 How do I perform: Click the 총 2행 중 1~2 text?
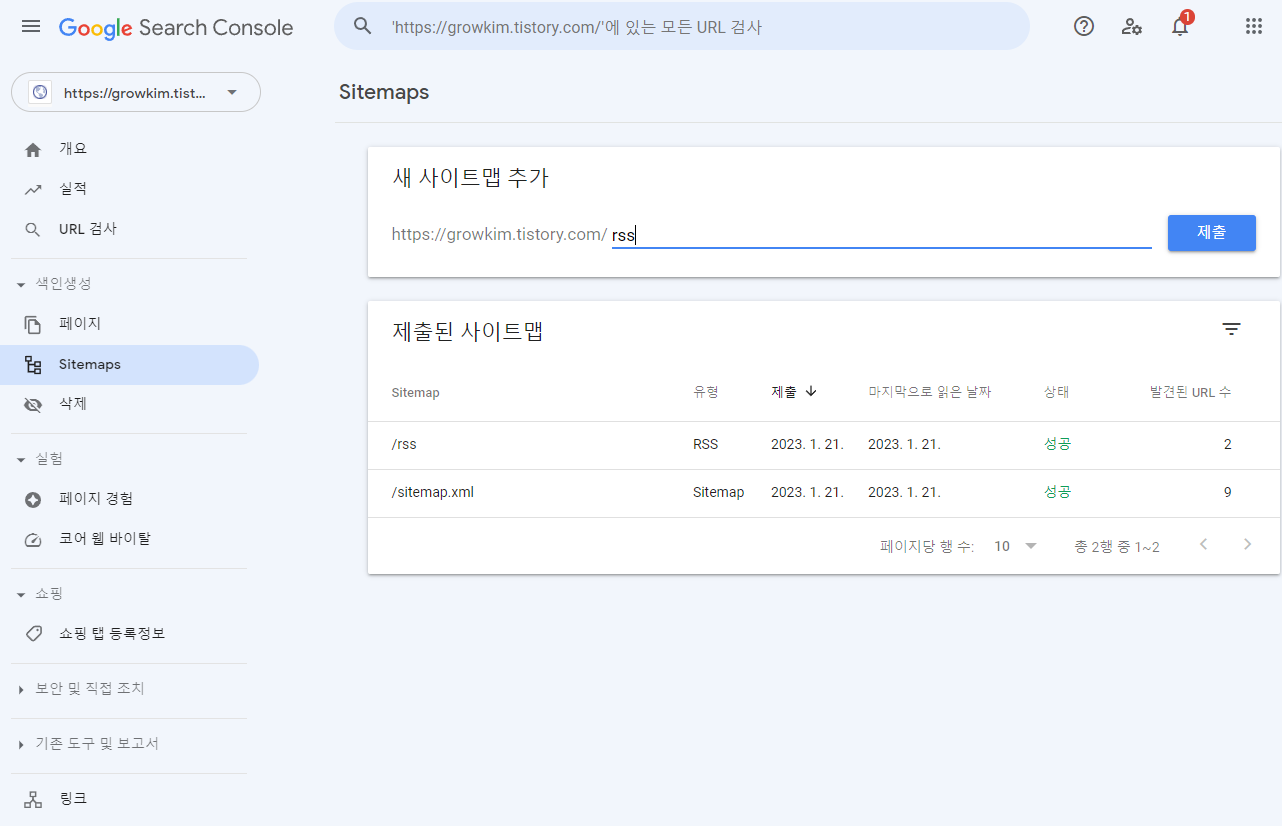1117,547
